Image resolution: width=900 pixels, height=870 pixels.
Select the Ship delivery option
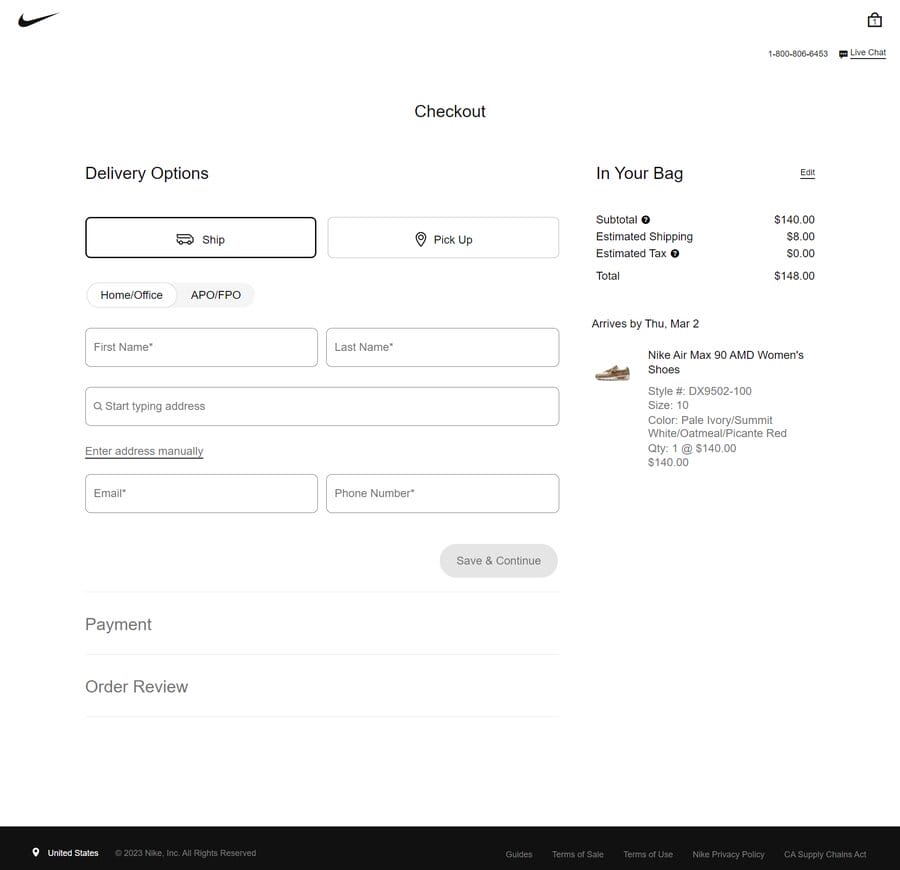click(x=200, y=238)
